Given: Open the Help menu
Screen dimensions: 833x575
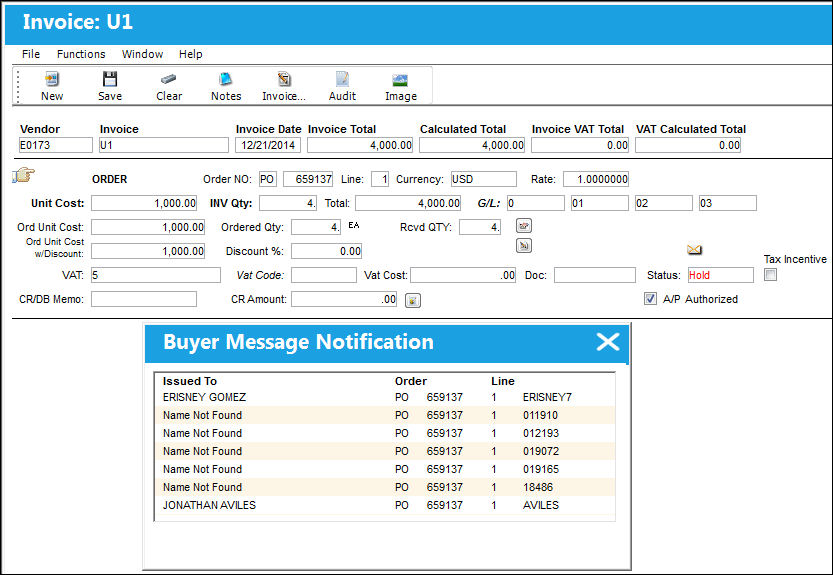Looking at the screenshot, I should pyautogui.click(x=190, y=54).
